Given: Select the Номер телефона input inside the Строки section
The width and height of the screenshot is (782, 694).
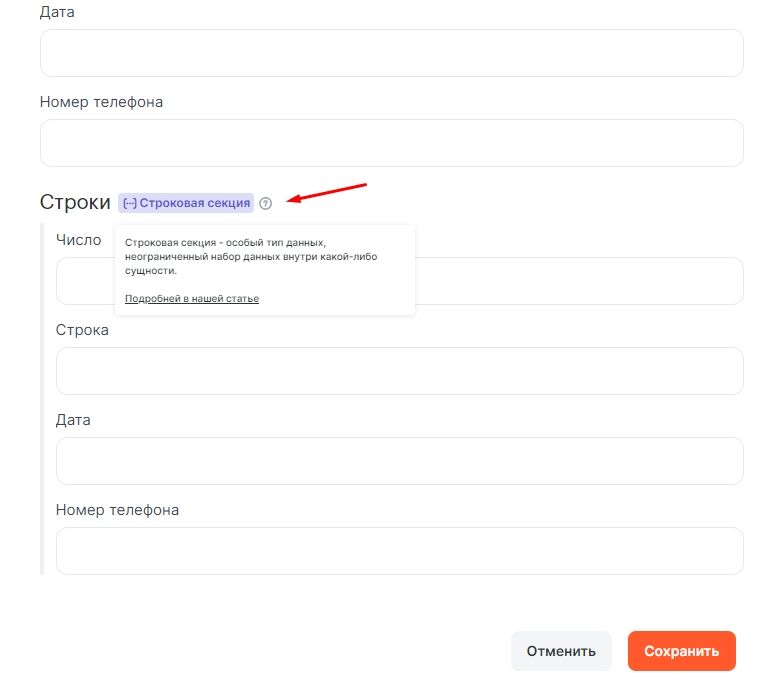Looking at the screenshot, I should (x=399, y=551).
